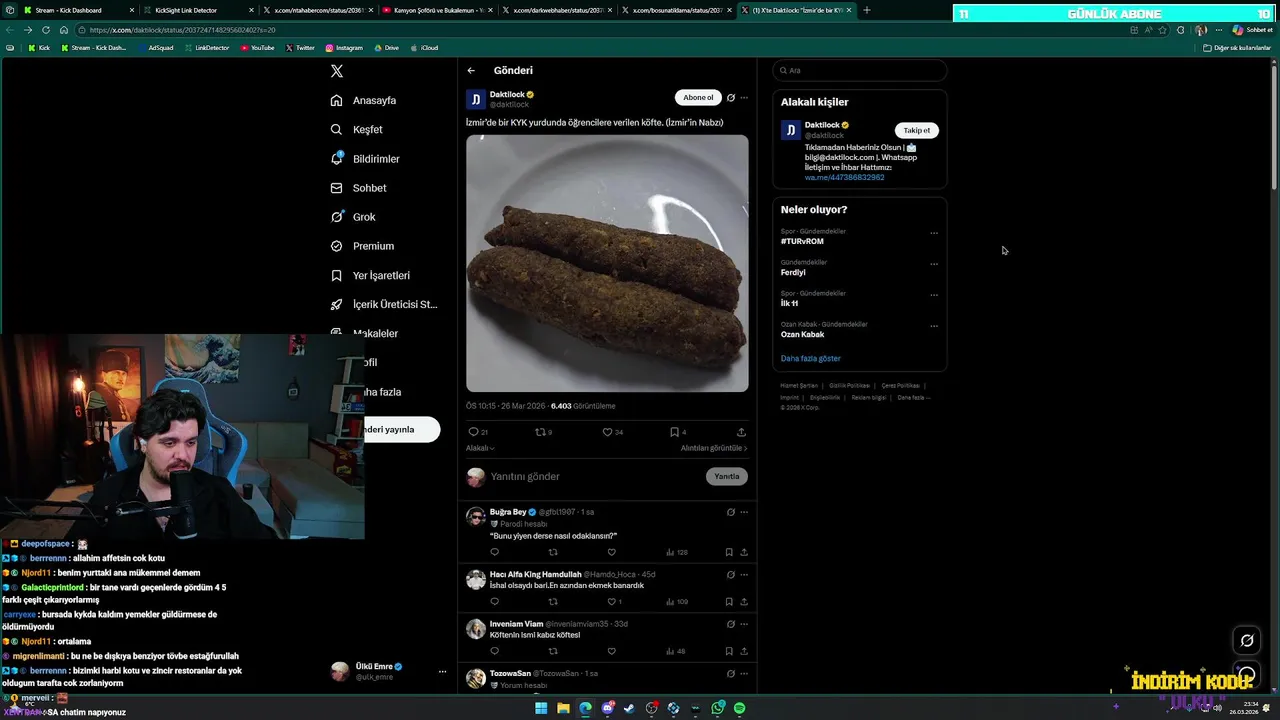Click reply icon on the main post
The width and height of the screenshot is (1280, 720).
(x=474, y=432)
